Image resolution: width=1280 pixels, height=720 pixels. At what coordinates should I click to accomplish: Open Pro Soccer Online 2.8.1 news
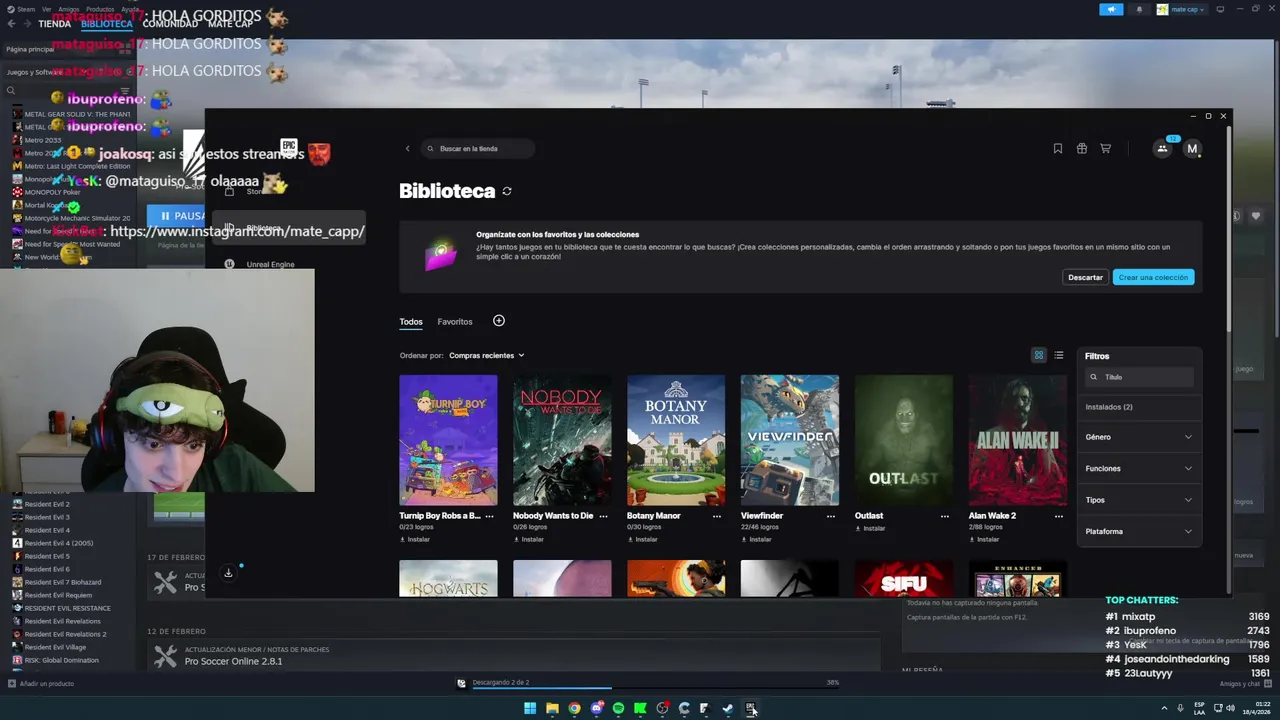[233, 661]
